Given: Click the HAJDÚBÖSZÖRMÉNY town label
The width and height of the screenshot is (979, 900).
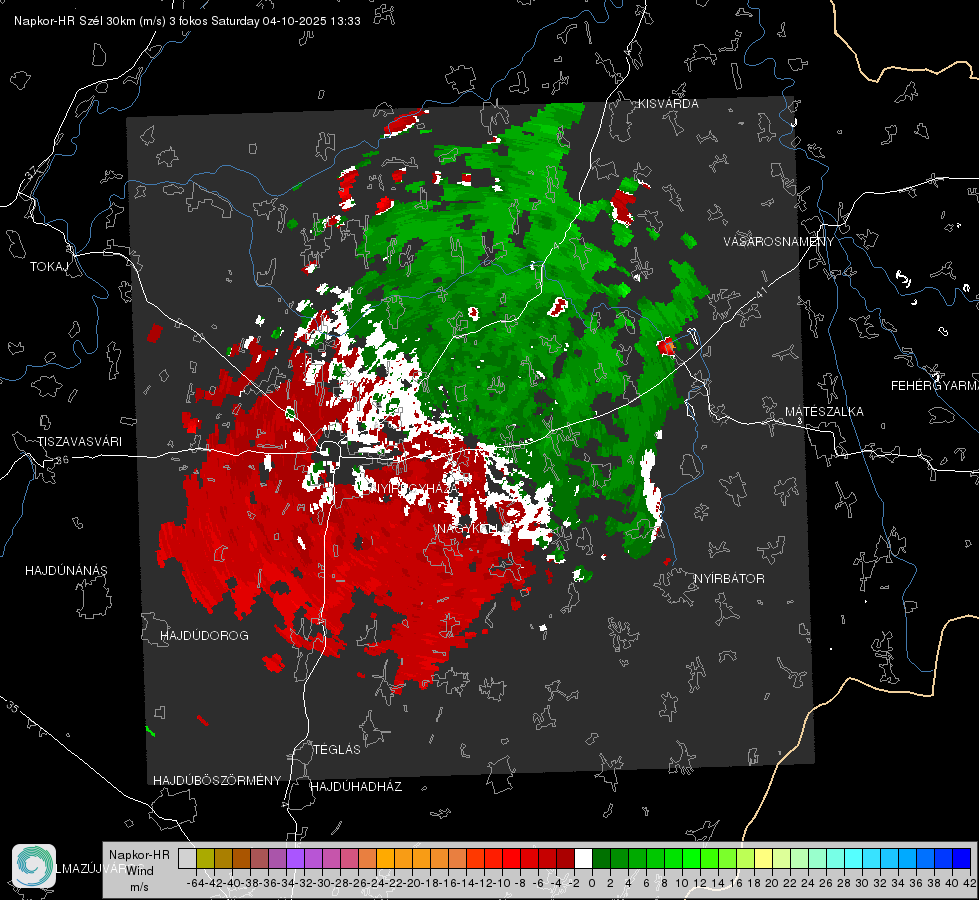Looking at the screenshot, I should coord(217,781).
